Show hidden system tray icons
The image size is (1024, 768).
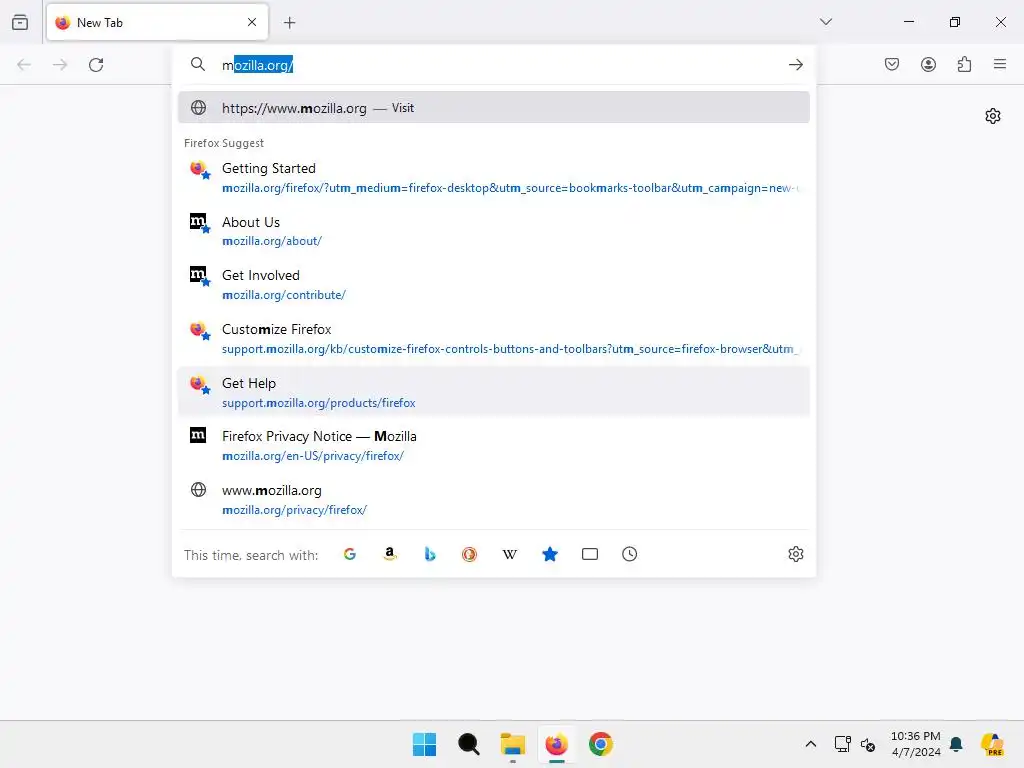[810, 744]
